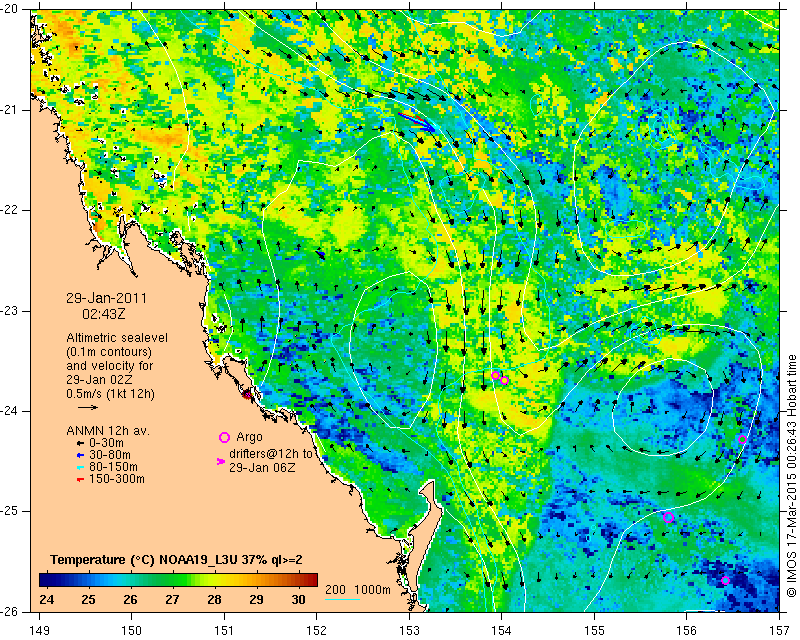Click the -21 latitude axis label
Viewport: 800px width, 640px height.
coord(10,110)
